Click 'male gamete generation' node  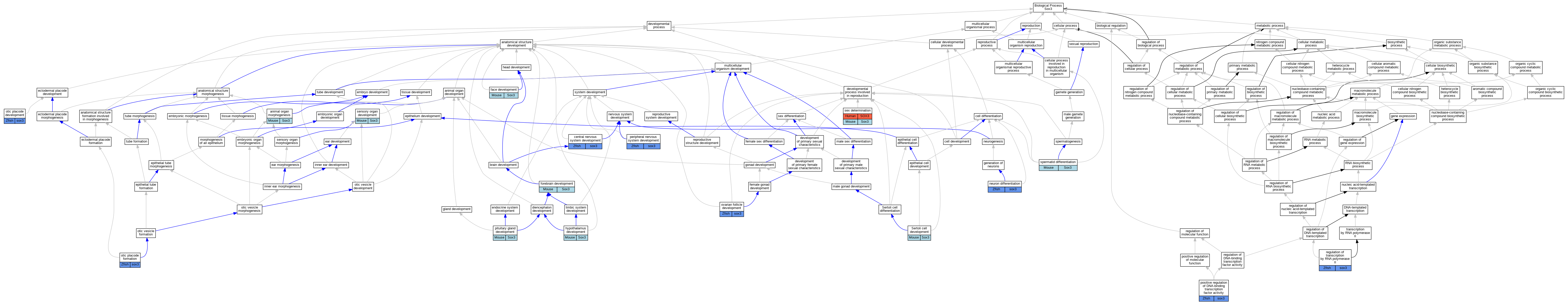coord(1073,116)
